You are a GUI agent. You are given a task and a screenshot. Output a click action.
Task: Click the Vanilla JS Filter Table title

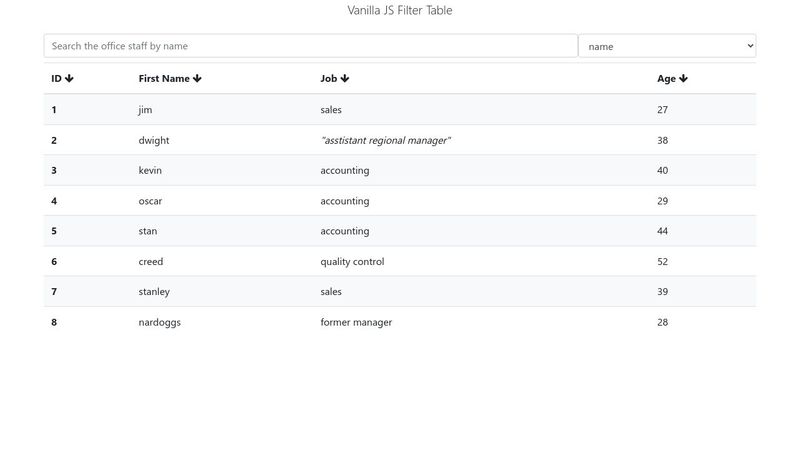400,11
